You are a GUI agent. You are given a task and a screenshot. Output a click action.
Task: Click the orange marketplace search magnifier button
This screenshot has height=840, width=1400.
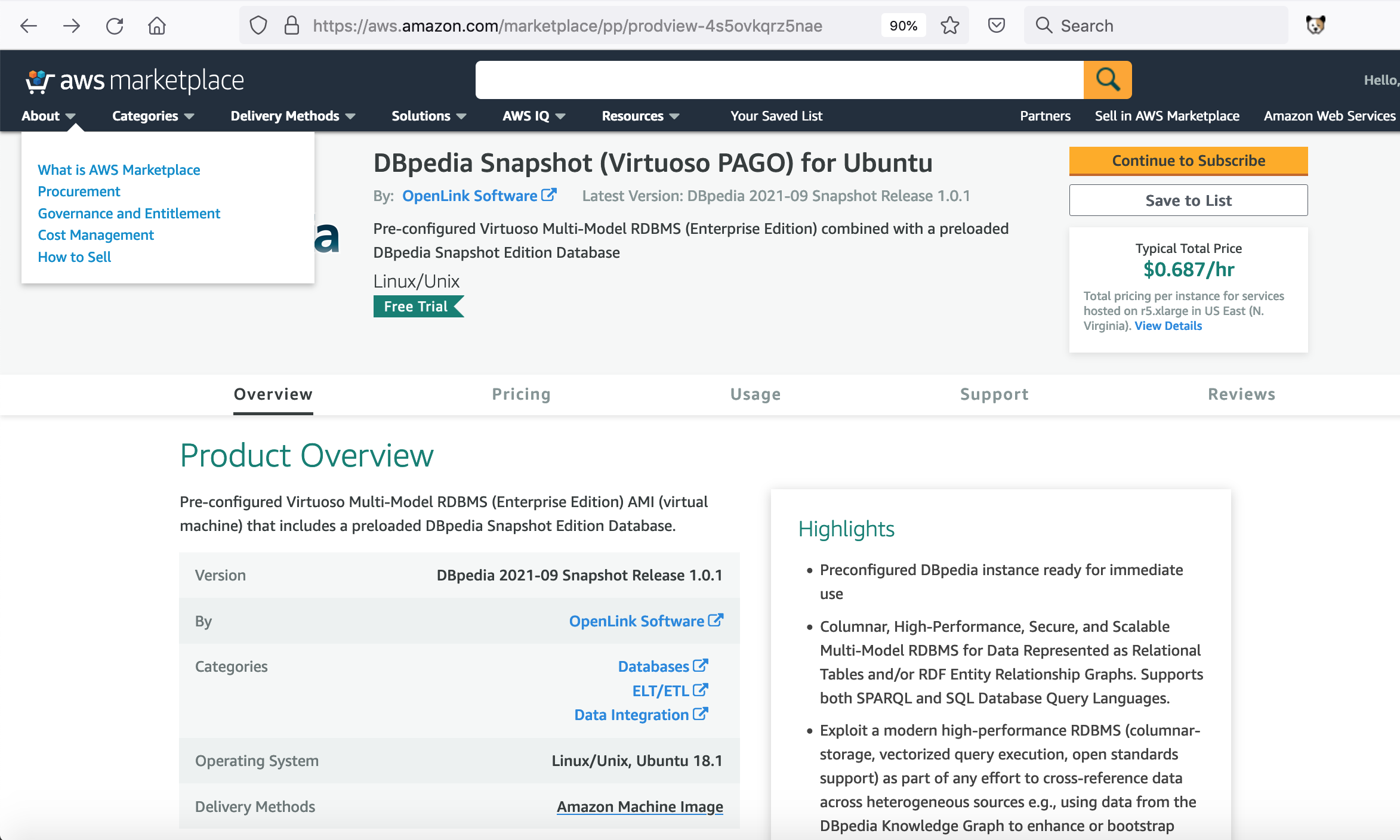point(1107,79)
